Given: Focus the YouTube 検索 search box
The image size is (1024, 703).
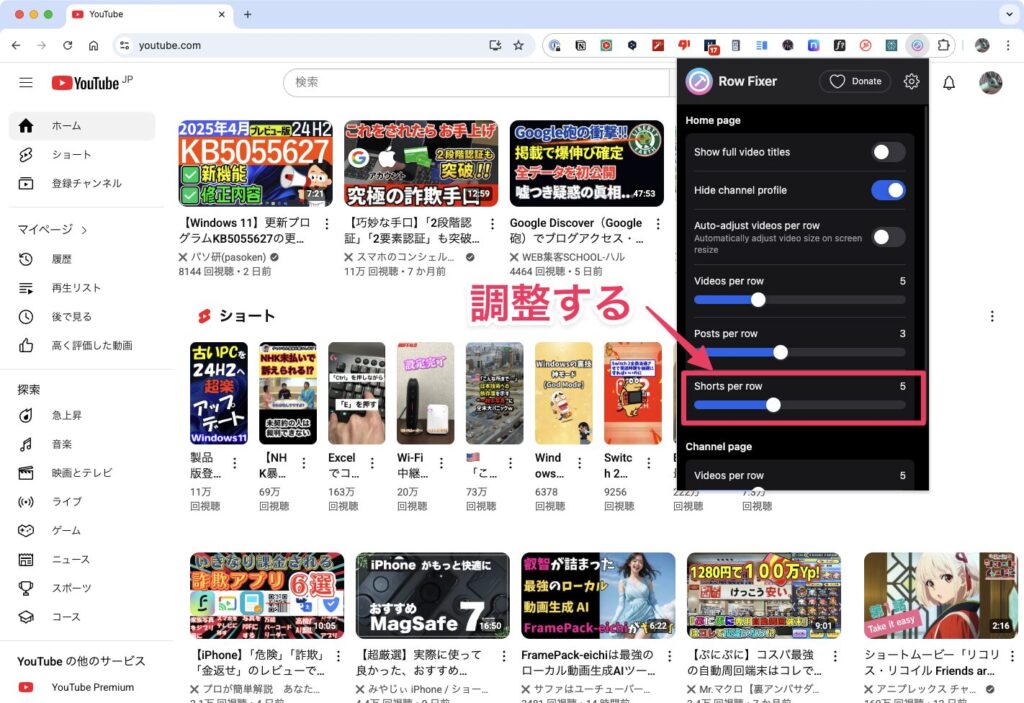Looking at the screenshot, I should (477, 82).
